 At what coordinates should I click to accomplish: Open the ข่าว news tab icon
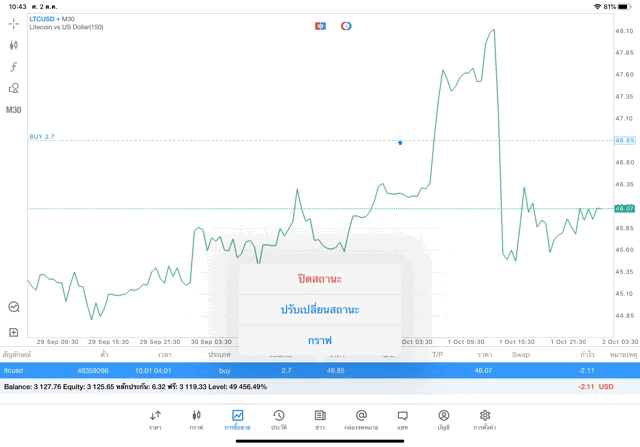click(x=320, y=418)
